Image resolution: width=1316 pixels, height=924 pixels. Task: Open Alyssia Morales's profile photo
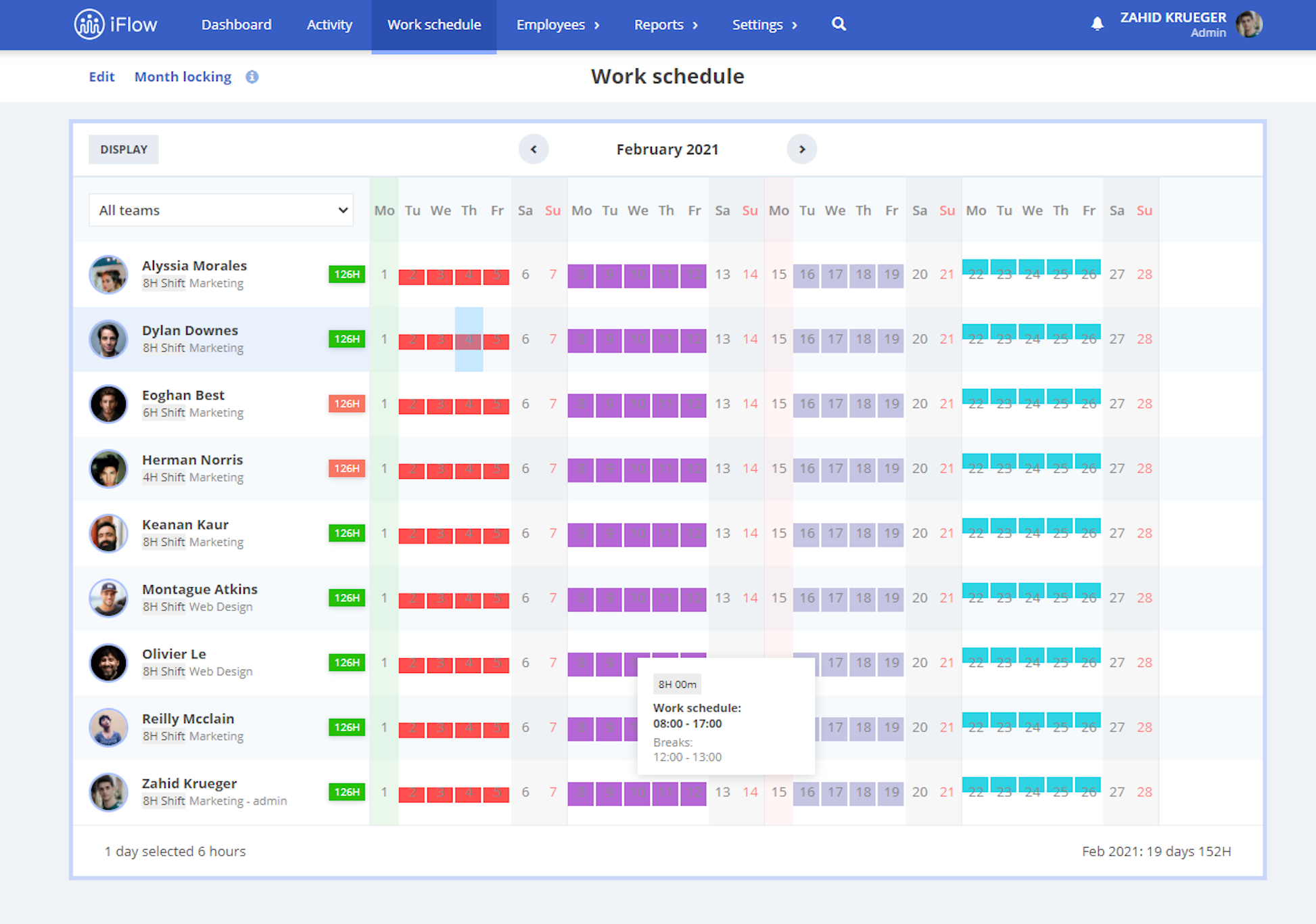[108, 275]
